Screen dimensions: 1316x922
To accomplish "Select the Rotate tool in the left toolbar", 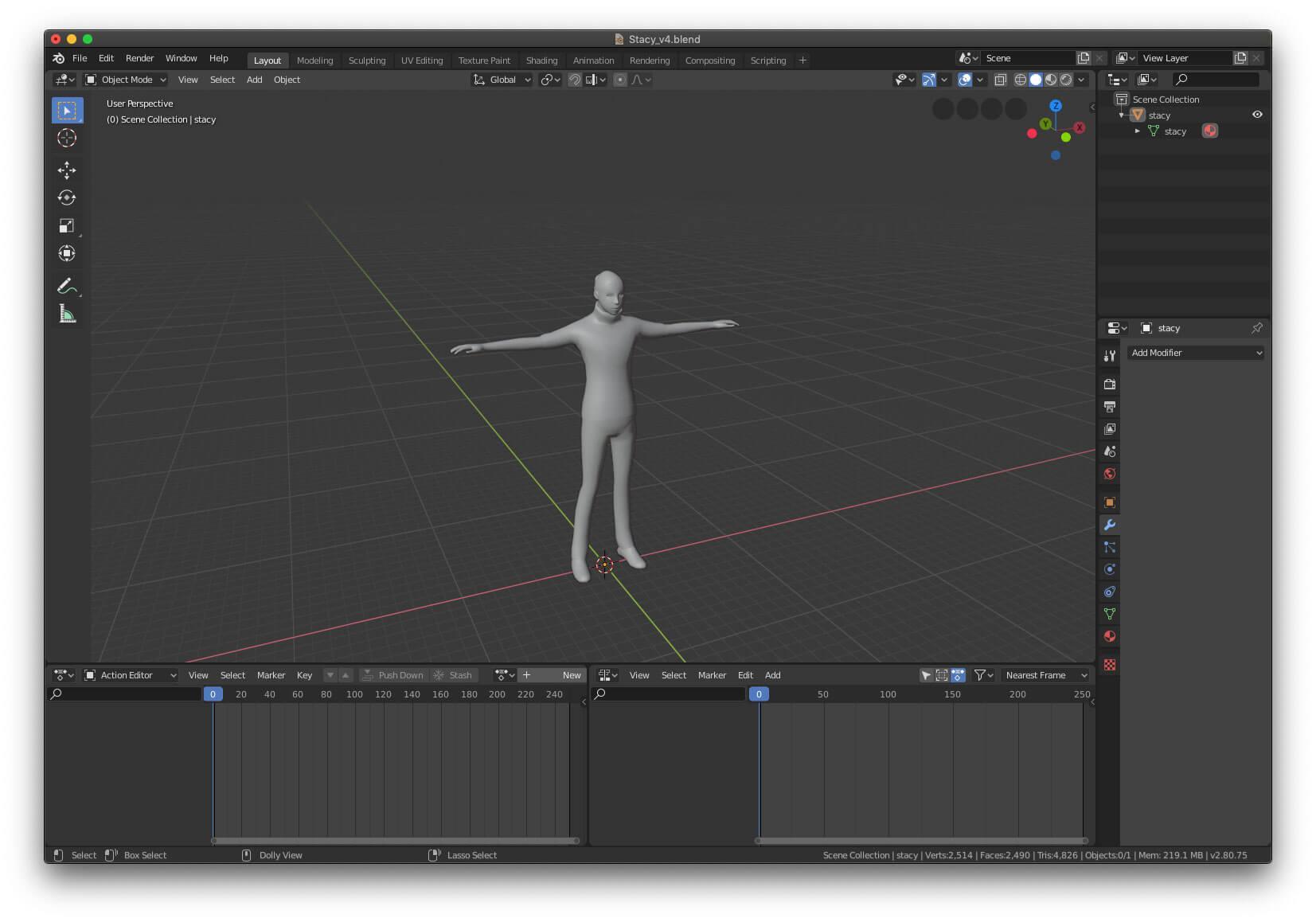I will 67,197.
